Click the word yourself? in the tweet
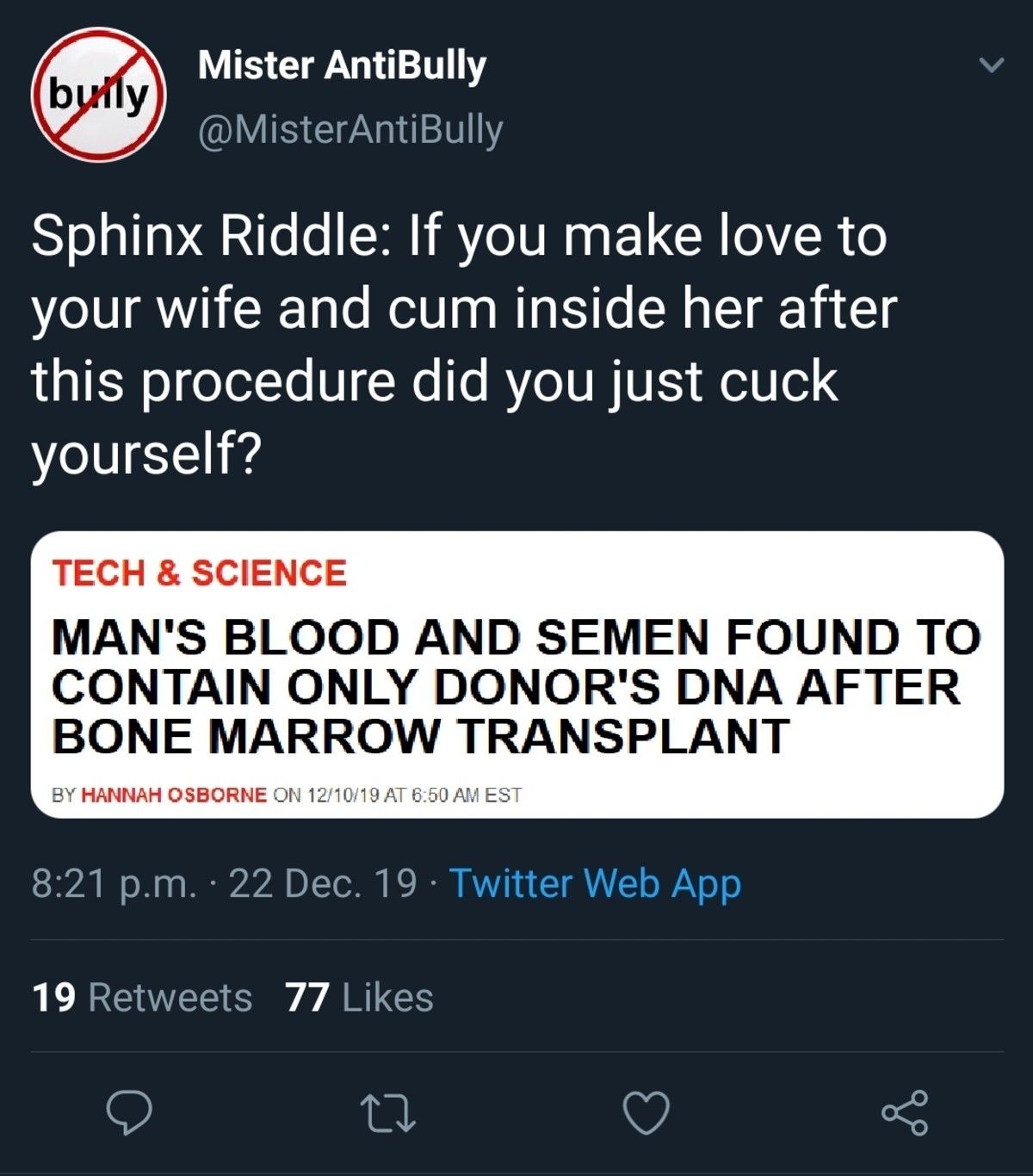The height and width of the screenshot is (1176, 1033). (x=146, y=455)
